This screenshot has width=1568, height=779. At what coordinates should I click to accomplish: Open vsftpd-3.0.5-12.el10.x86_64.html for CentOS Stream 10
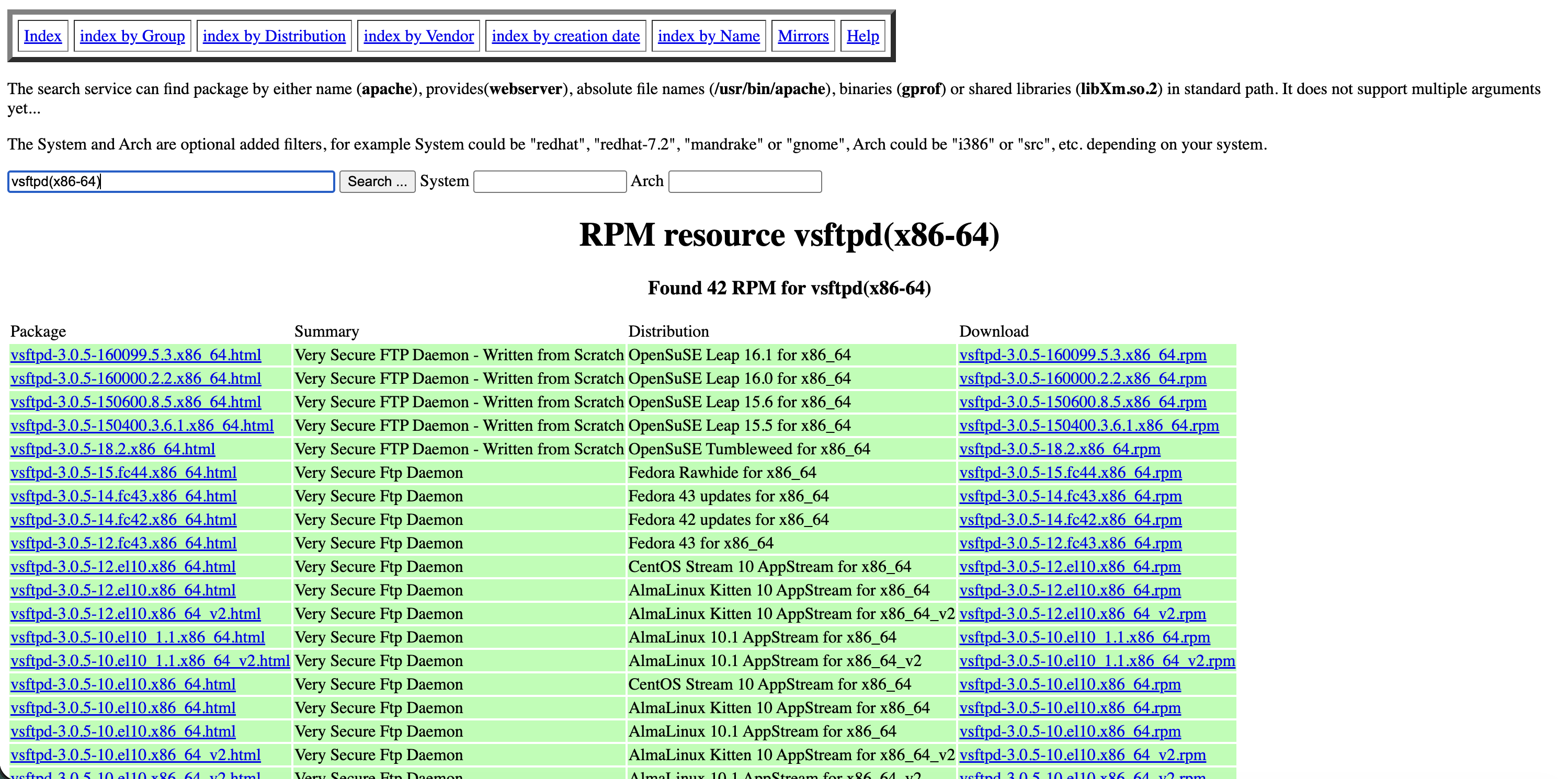point(123,567)
